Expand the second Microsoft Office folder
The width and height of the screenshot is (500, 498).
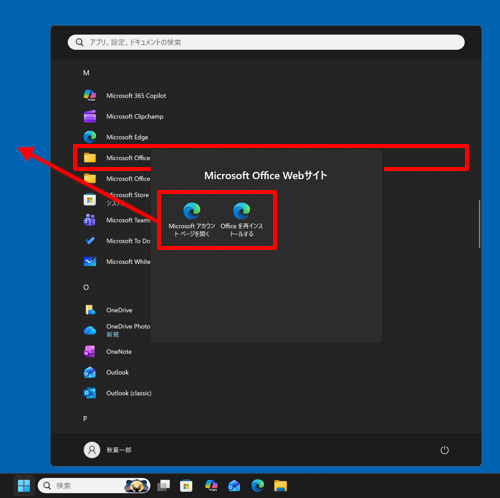(x=117, y=178)
